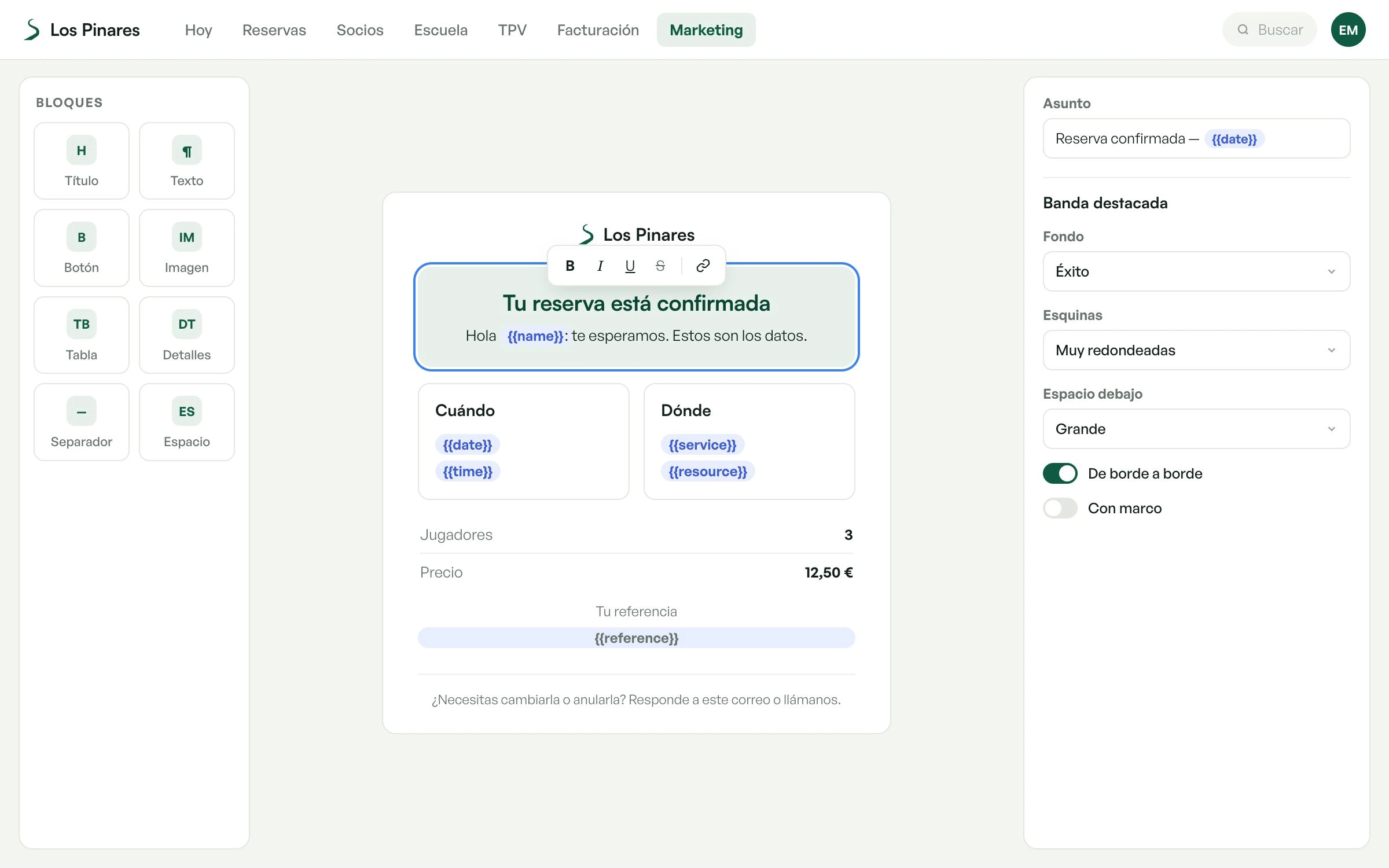Screen dimensions: 1389x868
Task: Click the {{date}} token in Asunto
Action: (1234, 139)
